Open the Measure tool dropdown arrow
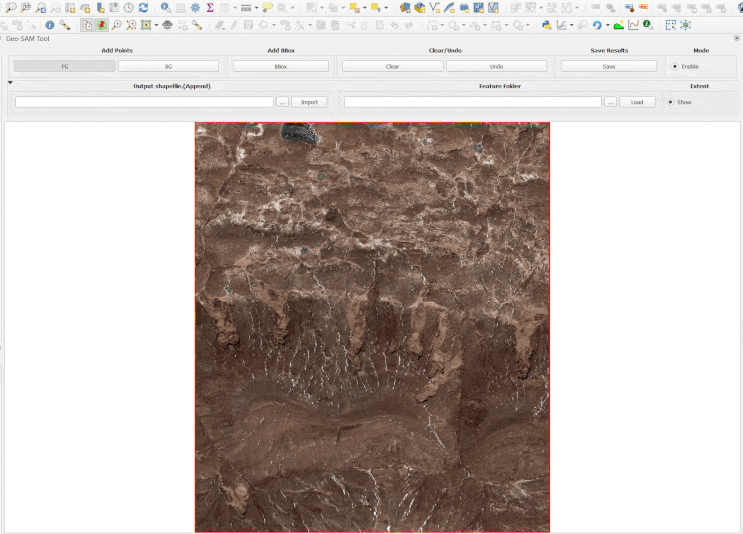This screenshot has height=534, width=743. pyautogui.click(x=256, y=8)
